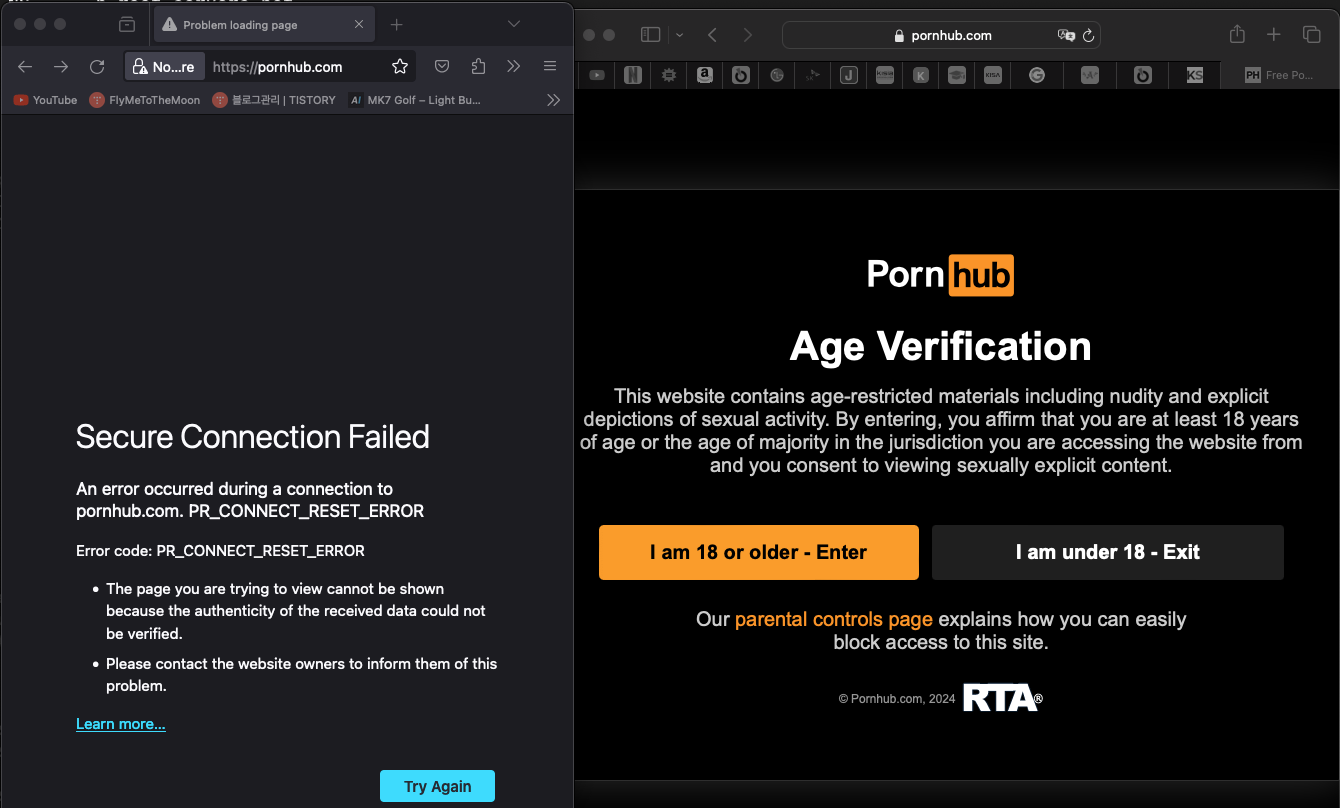The width and height of the screenshot is (1340, 808).
Task: Open the K favorite icon in Safari
Action: click(921, 75)
